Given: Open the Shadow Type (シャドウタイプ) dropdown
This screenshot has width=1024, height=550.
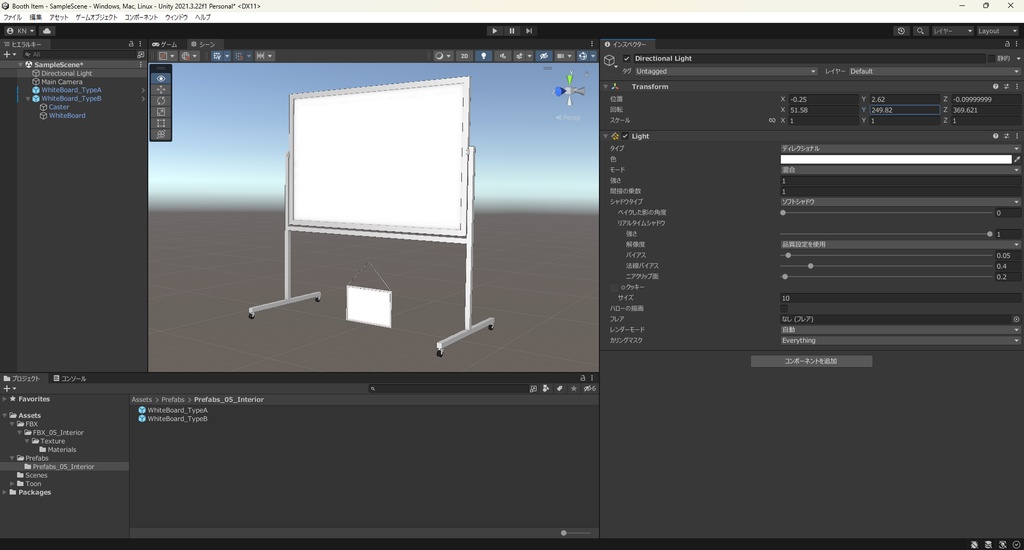Looking at the screenshot, I should click(x=900, y=202).
